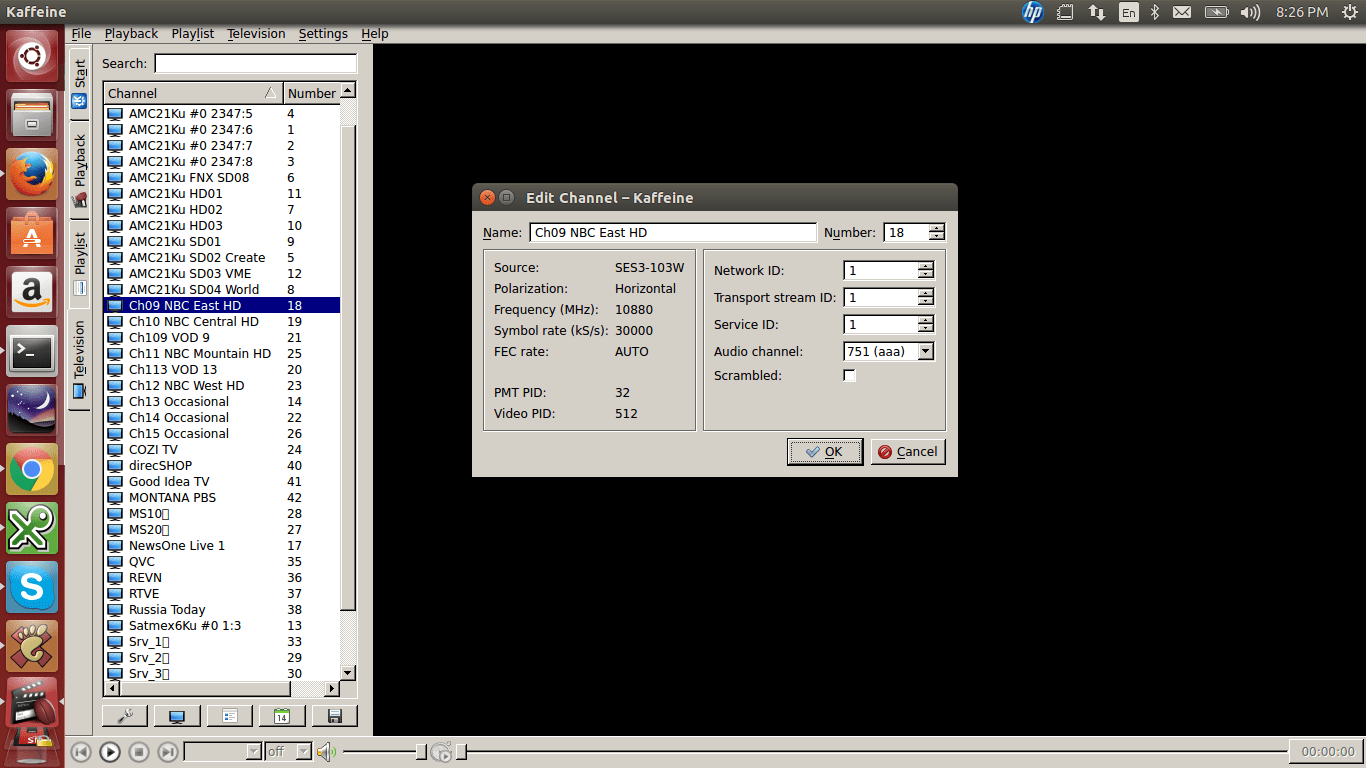Open the program guide list icon button
This screenshot has height=768, width=1366.
coord(230,716)
